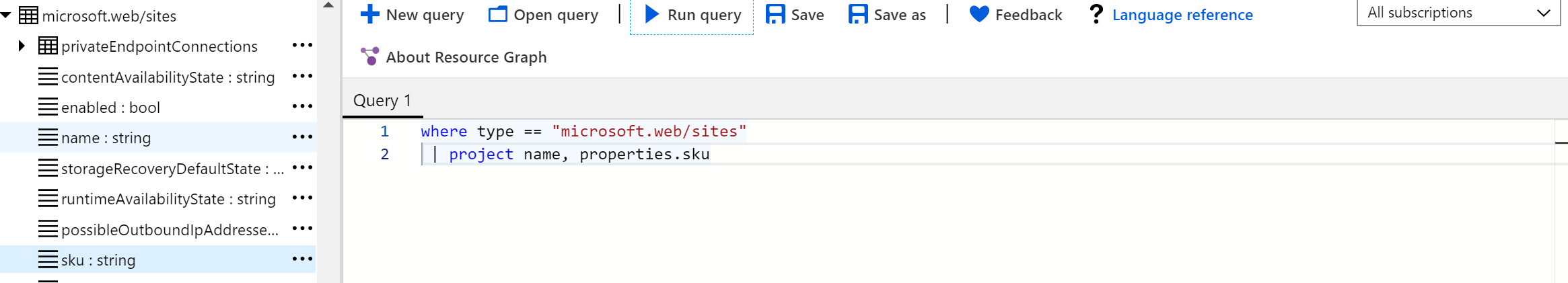Viewport: 1568px width, 283px height.
Task: Click the question mark help icon
Action: (x=1096, y=14)
